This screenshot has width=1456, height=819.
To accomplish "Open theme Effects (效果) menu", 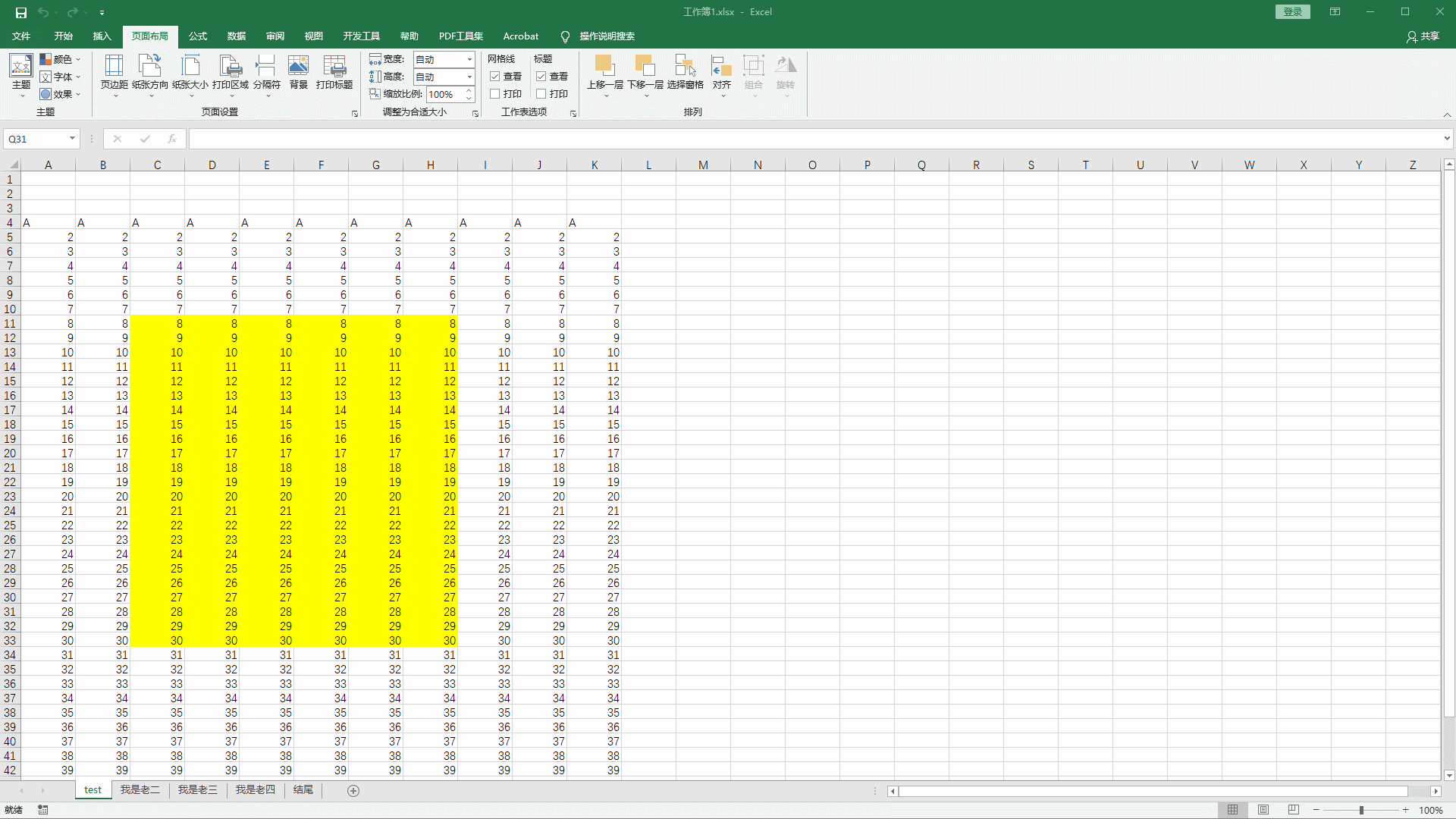I will tap(60, 94).
